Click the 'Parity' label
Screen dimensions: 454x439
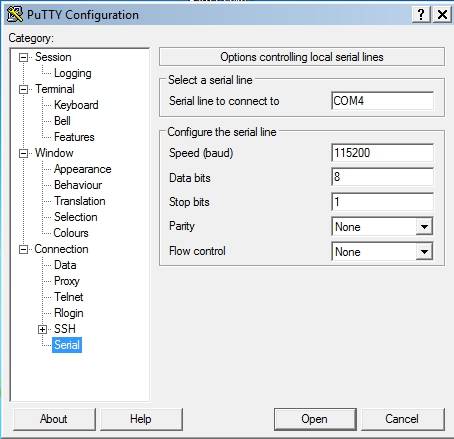[182, 226]
